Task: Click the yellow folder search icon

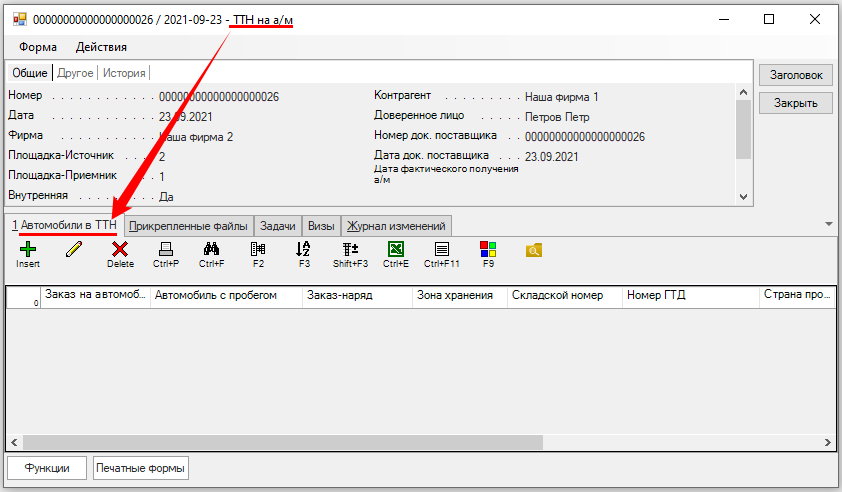Action: point(534,250)
